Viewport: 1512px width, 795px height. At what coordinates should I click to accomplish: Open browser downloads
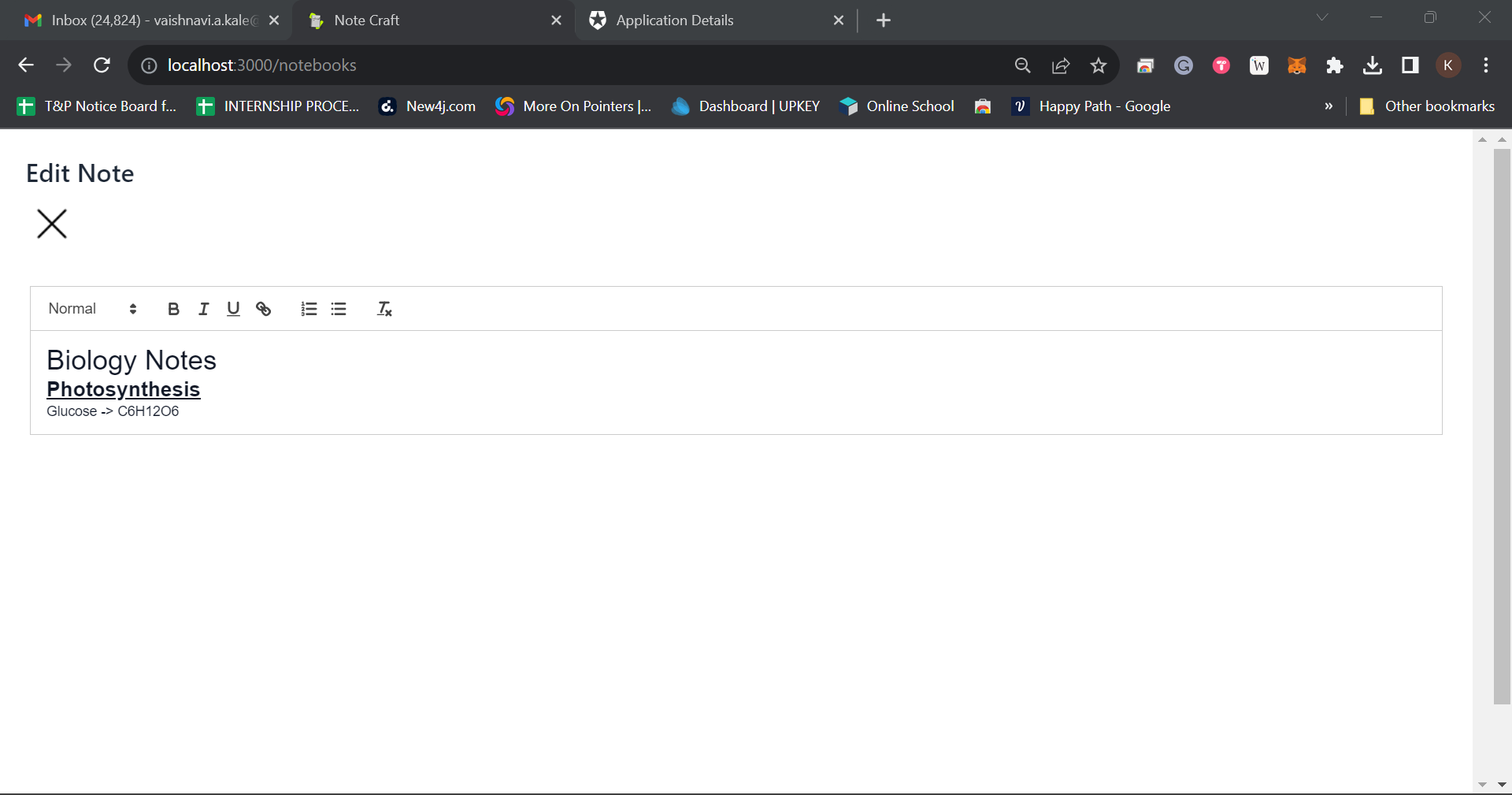tap(1373, 65)
